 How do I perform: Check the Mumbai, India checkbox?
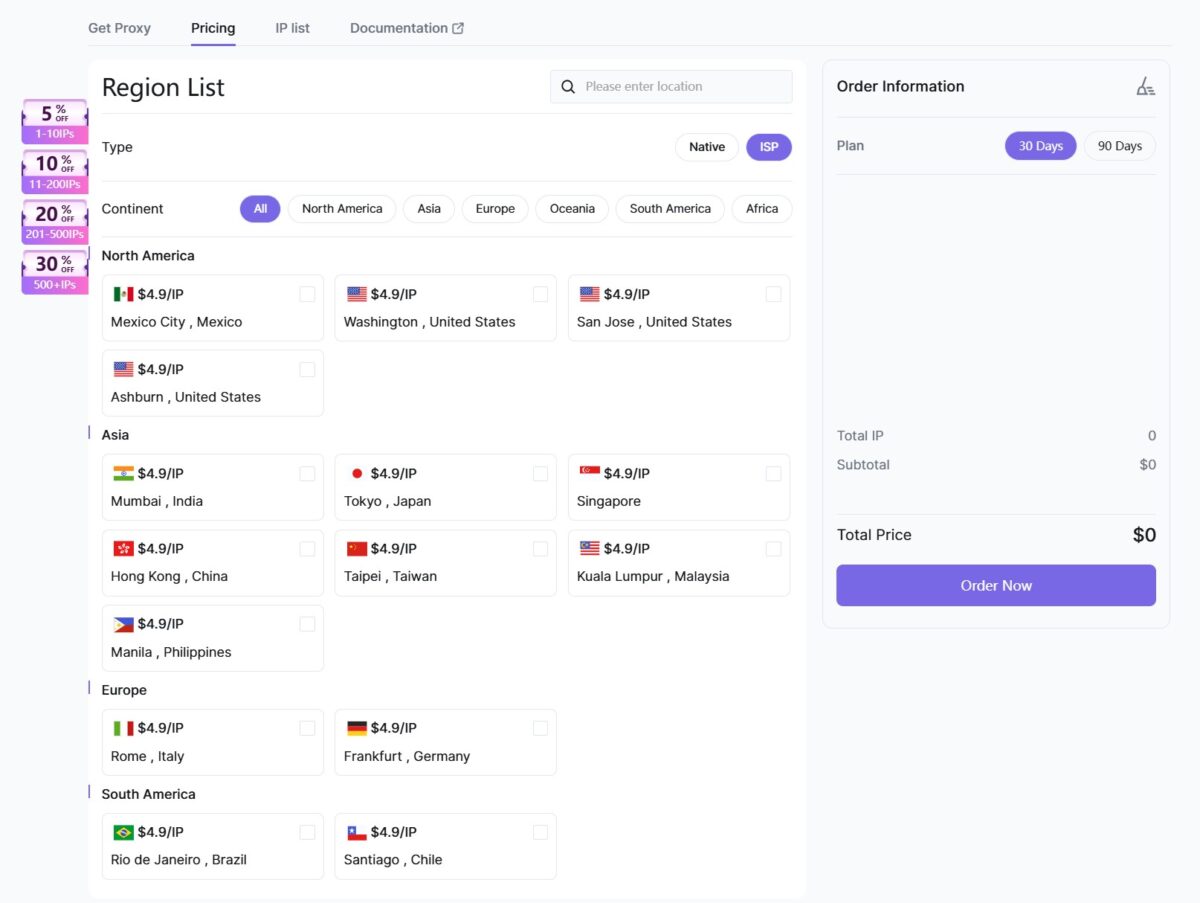(x=307, y=473)
